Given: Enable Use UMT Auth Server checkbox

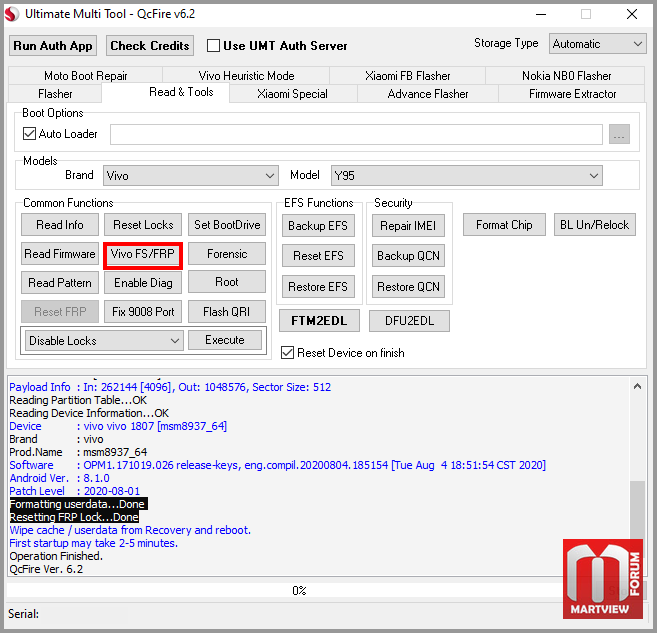Looking at the screenshot, I should (x=213, y=46).
